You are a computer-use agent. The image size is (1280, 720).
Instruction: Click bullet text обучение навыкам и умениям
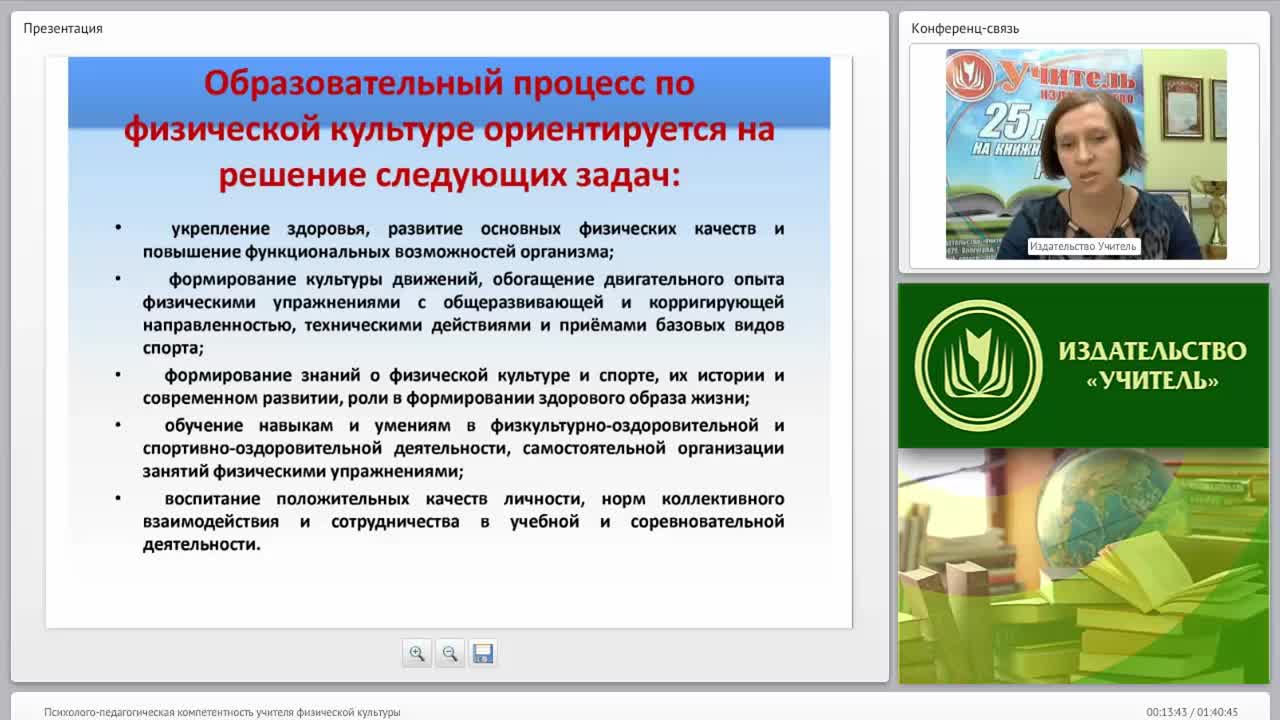click(463, 448)
